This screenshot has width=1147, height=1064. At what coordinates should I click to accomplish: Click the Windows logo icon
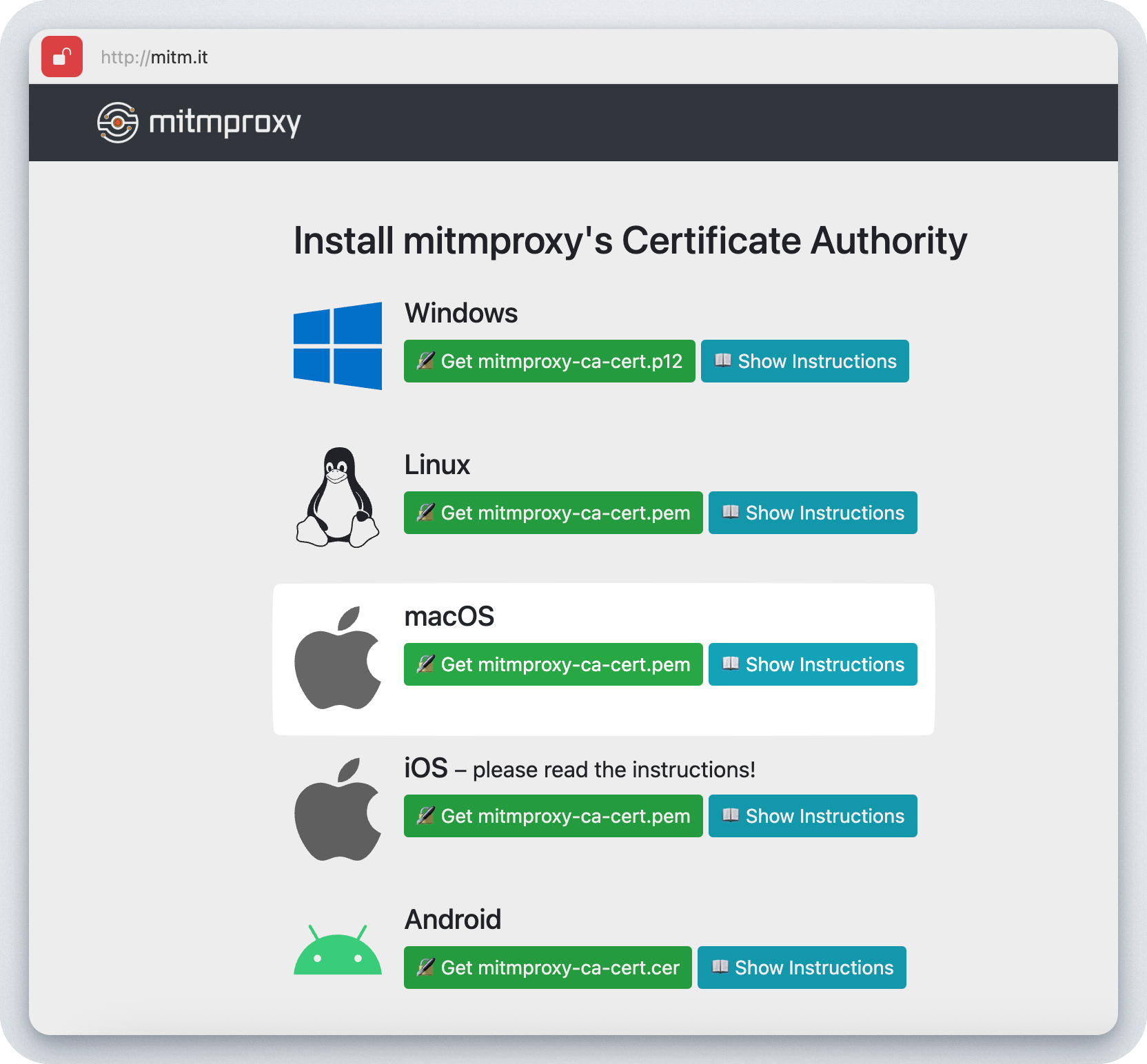pyautogui.click(x=338, y=346)
